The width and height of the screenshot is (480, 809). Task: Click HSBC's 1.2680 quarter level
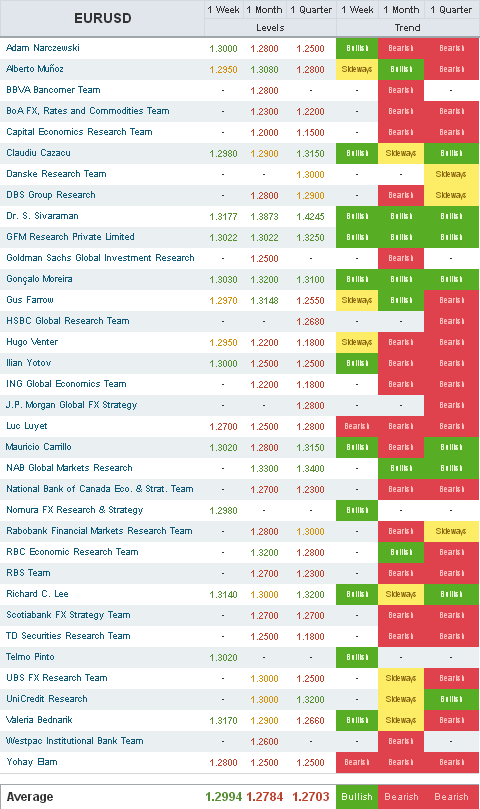pyautogui.click(x=311, y=321)
